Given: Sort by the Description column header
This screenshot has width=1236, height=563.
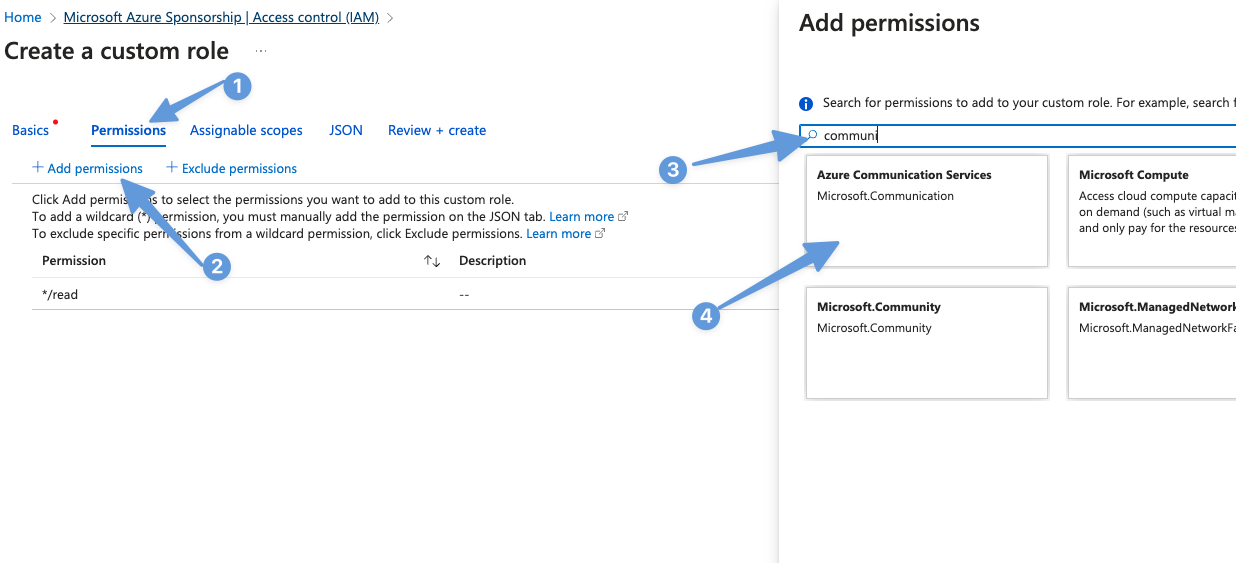Looking at the screenshot, I should (x=492, y=261).
